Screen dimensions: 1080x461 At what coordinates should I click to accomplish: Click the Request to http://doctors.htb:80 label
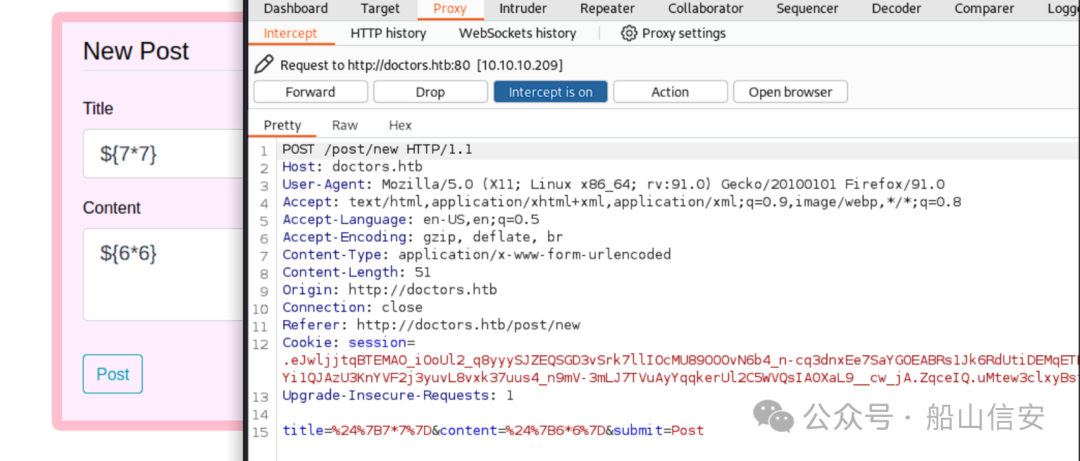click(422, 66)
